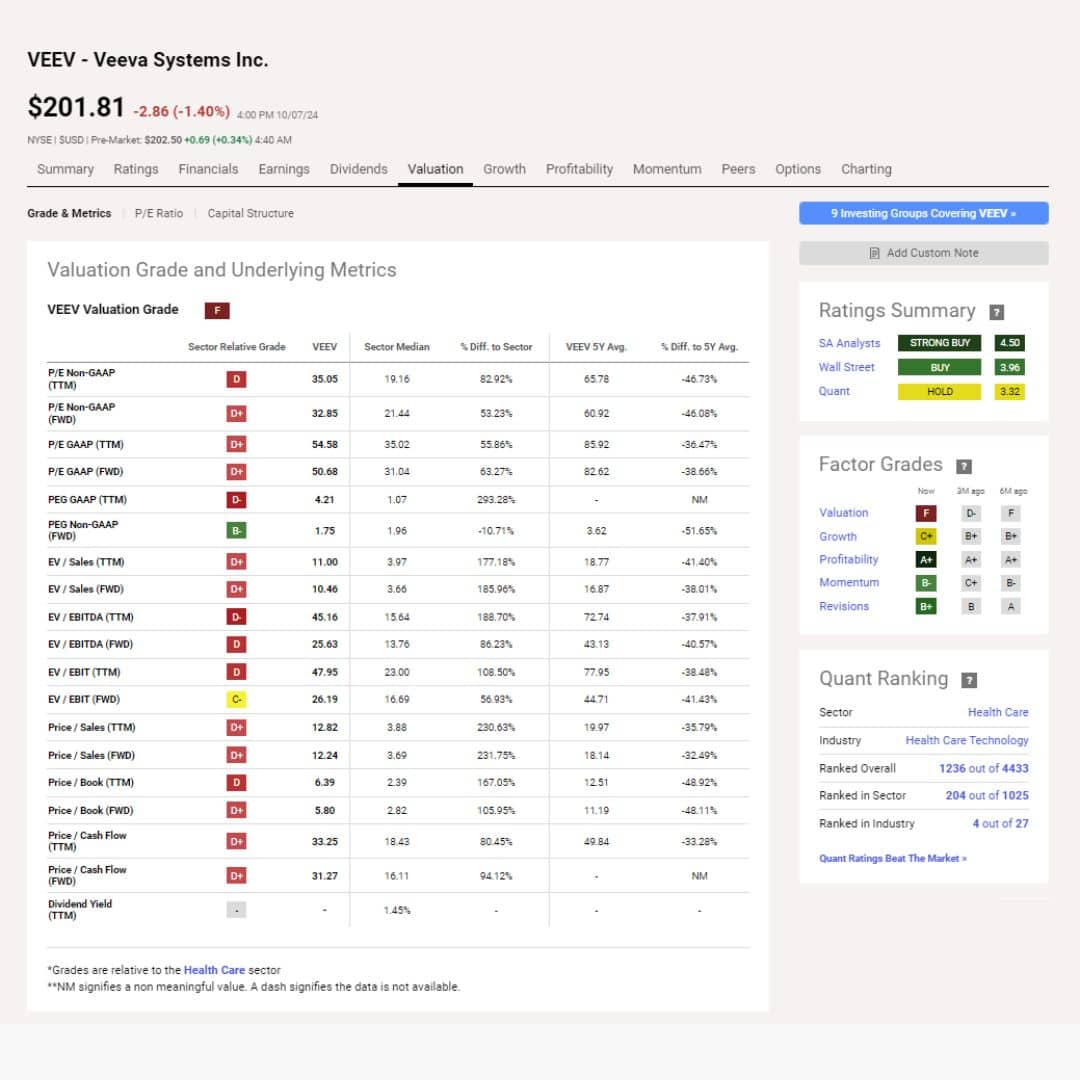Click the Profitability A+ grade badge under Now
This screenshot has height=1080, width=1080.
point(926,559)
